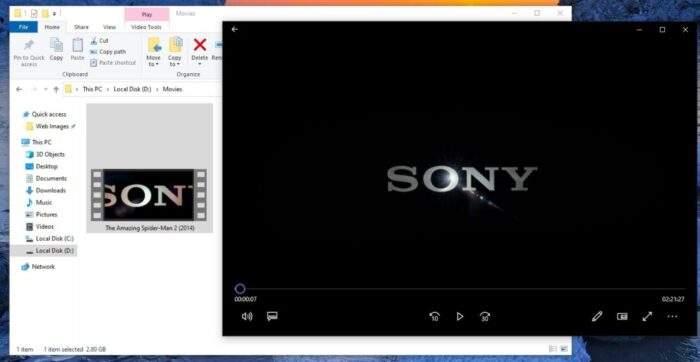This screenshot has width=700, height=362.
Task: Open subtitles and captions menu
Action: pyautogui.click(x=272, y=316)
